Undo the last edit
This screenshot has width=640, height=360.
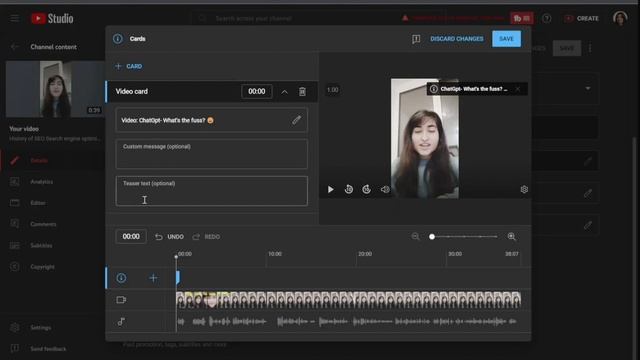pyautogui.click(x=169, y=237)
